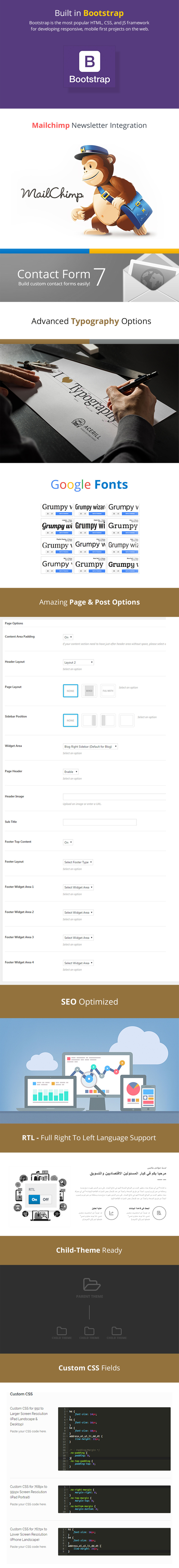The width and height of the screenshot is (179, 1568).
Task: Open the Widget Area Blog Right Sidebar dropdown
Action: tap(90, 746)
